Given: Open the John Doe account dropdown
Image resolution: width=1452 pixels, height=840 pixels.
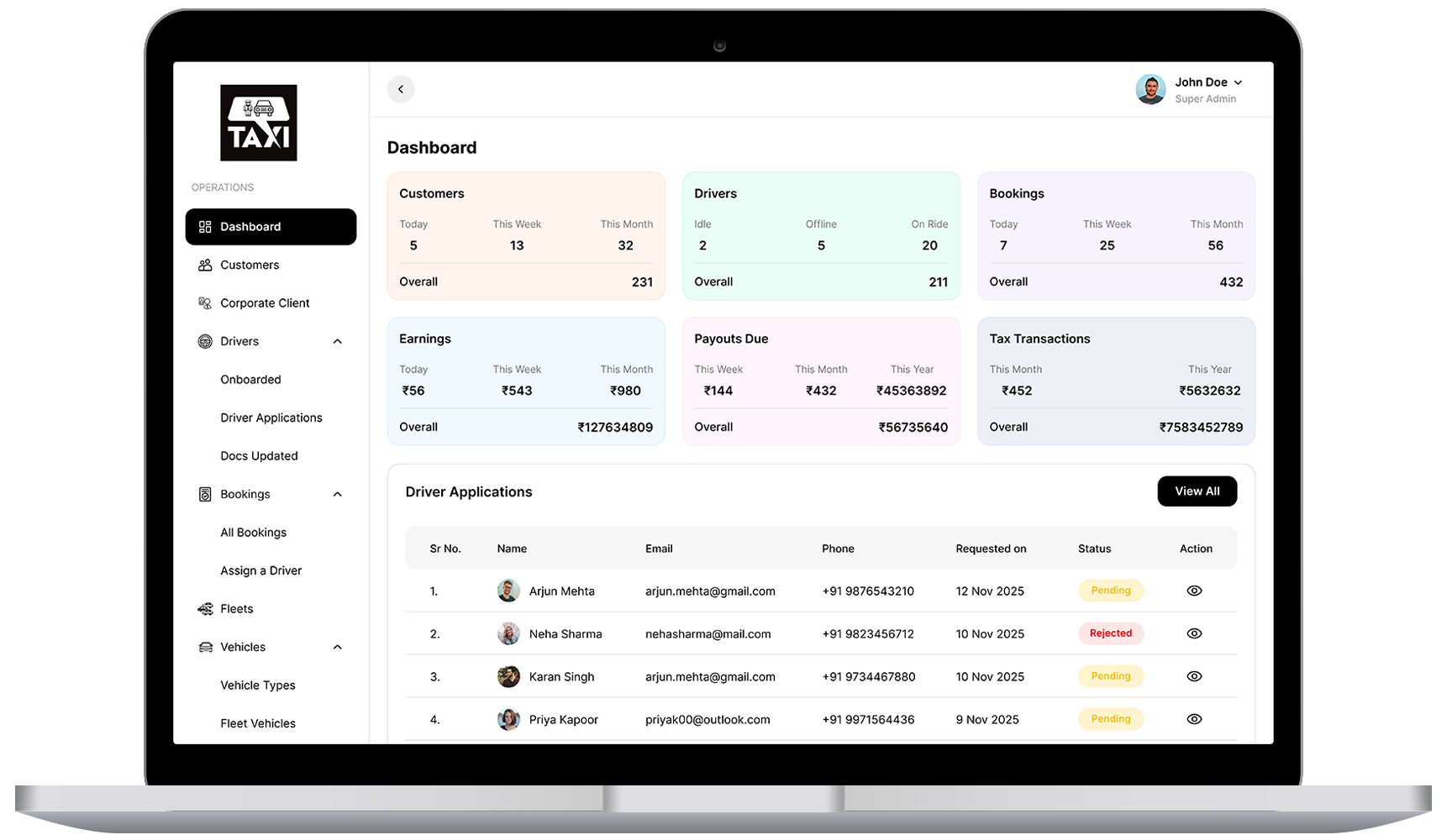Looking at the screenshot, I should (x=1237, y=81).
